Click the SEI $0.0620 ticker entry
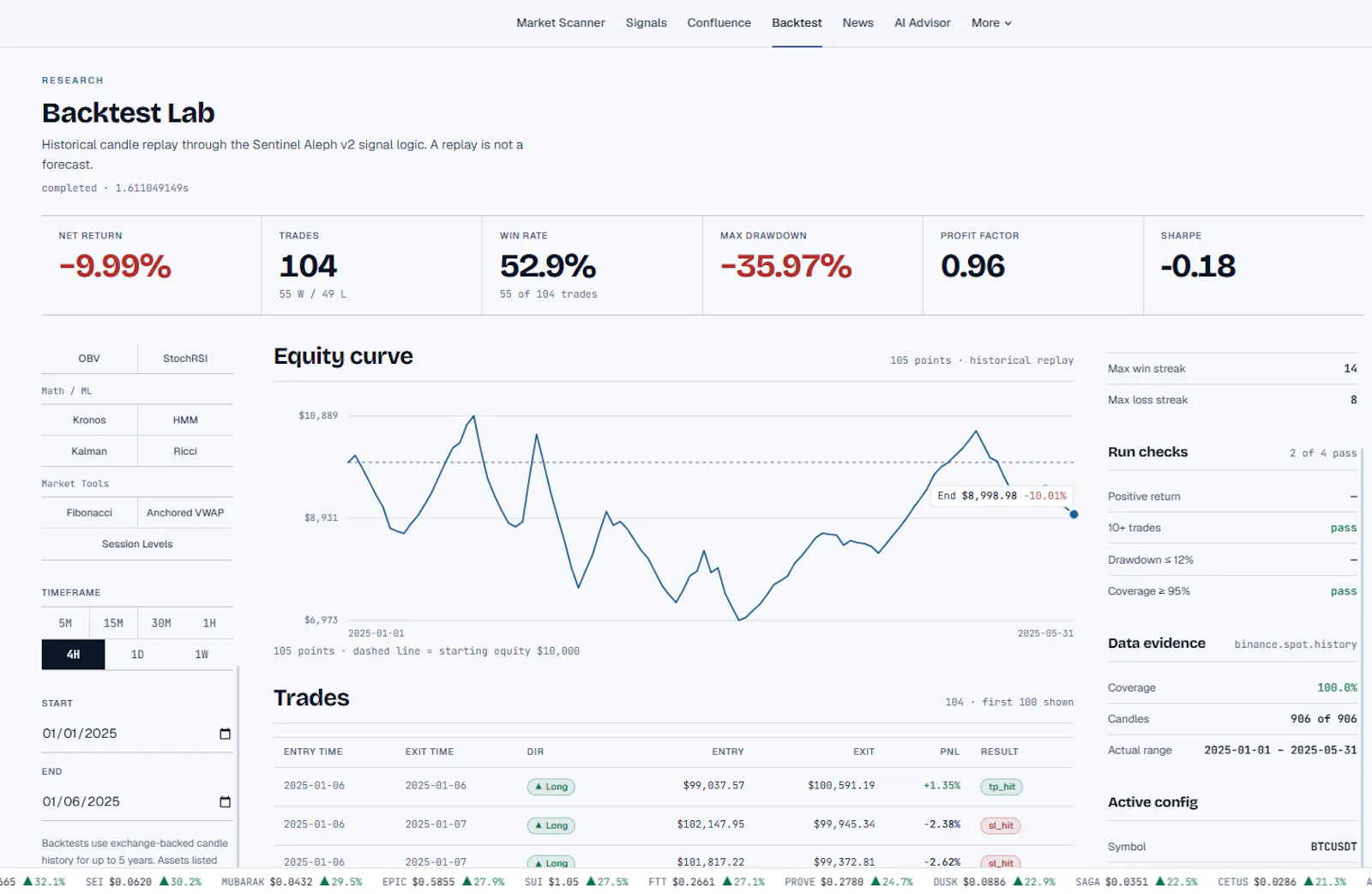The height and width of the screenshot is (894, 1372). [x=143, y=882]
